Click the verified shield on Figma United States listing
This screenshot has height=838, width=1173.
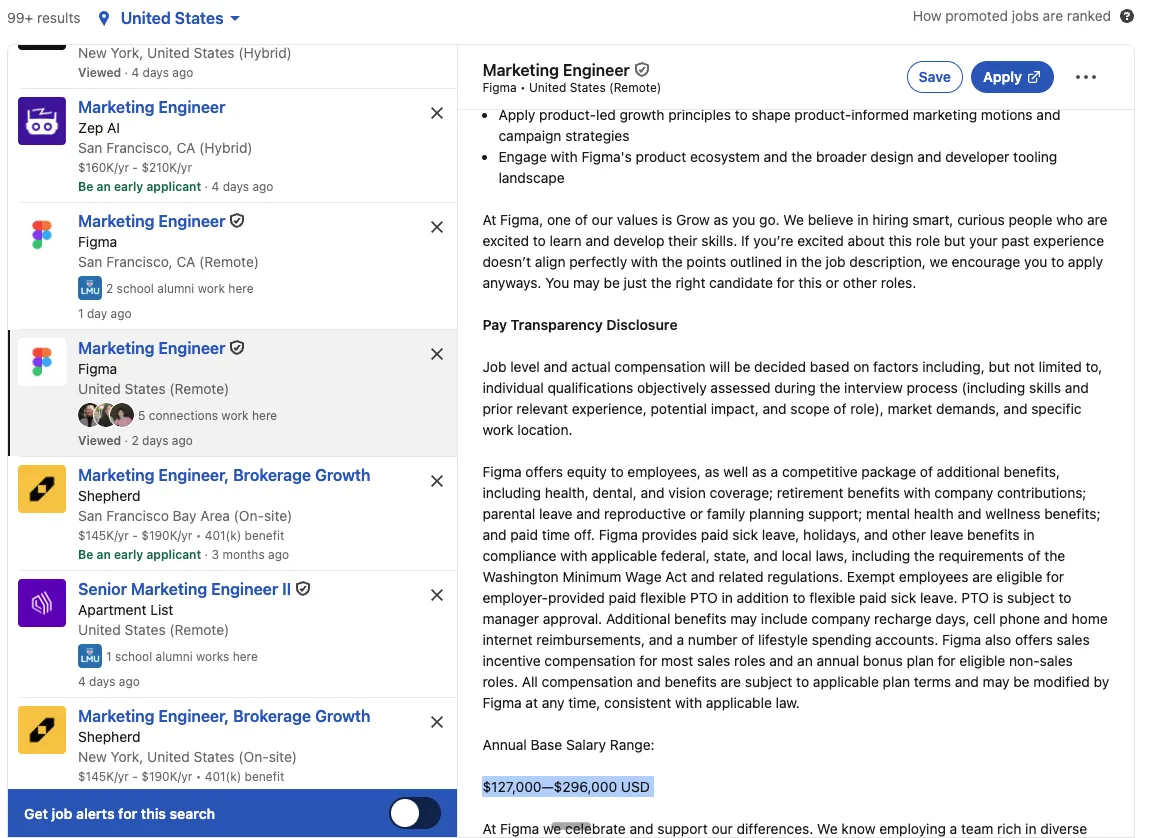click(x=237, y=348)
